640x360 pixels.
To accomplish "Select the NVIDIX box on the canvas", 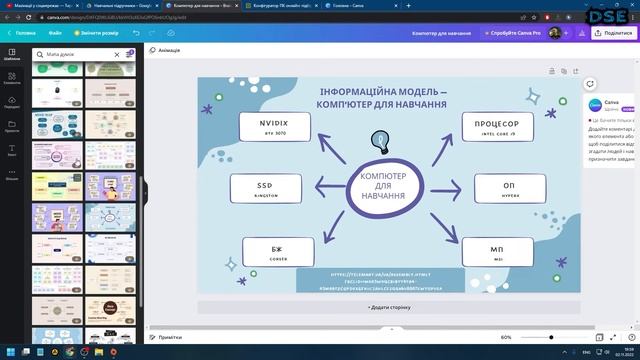I will click(x=275, y=127).
